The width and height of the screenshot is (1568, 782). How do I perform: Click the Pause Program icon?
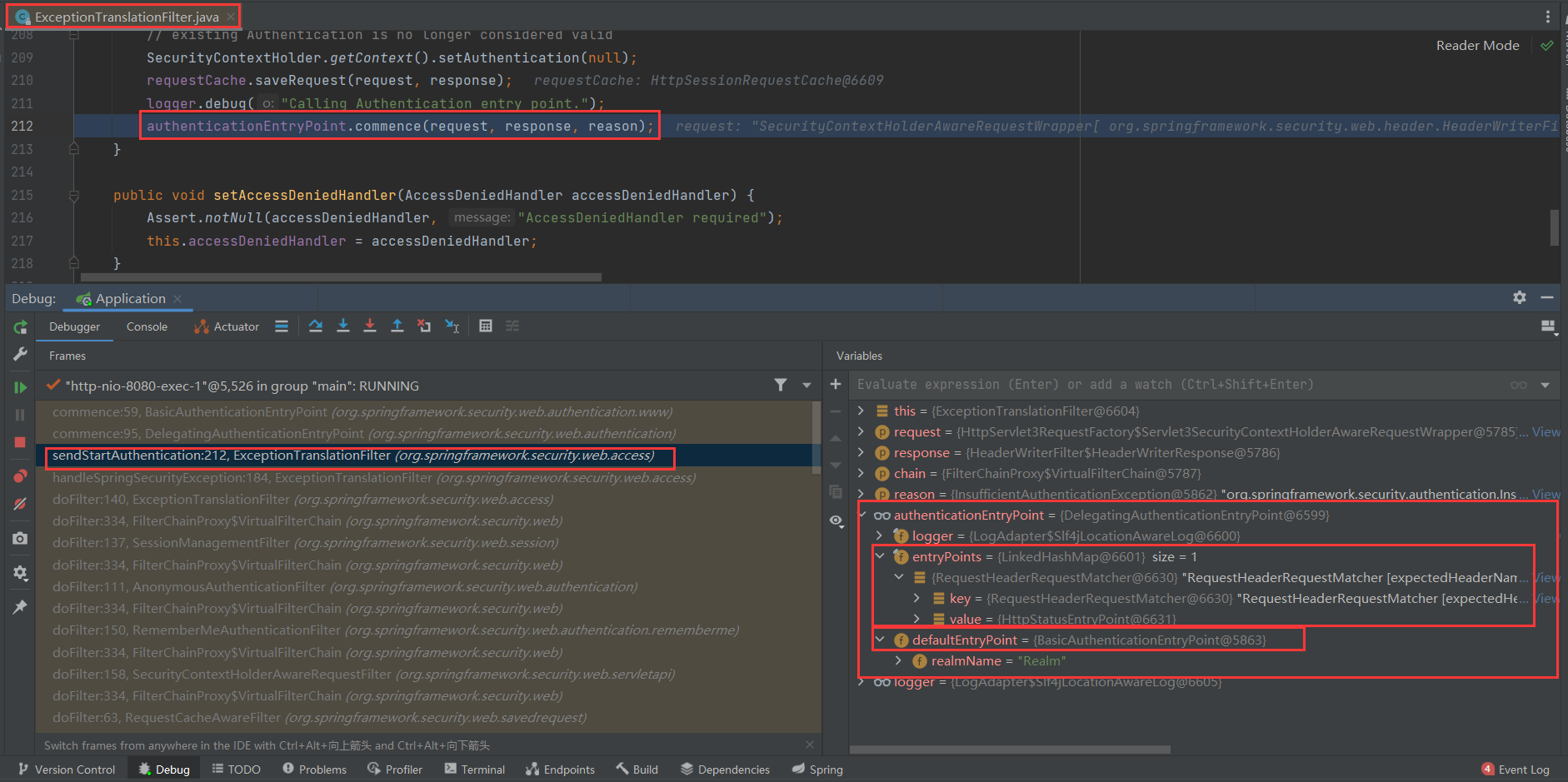click(x=20, y=415)
